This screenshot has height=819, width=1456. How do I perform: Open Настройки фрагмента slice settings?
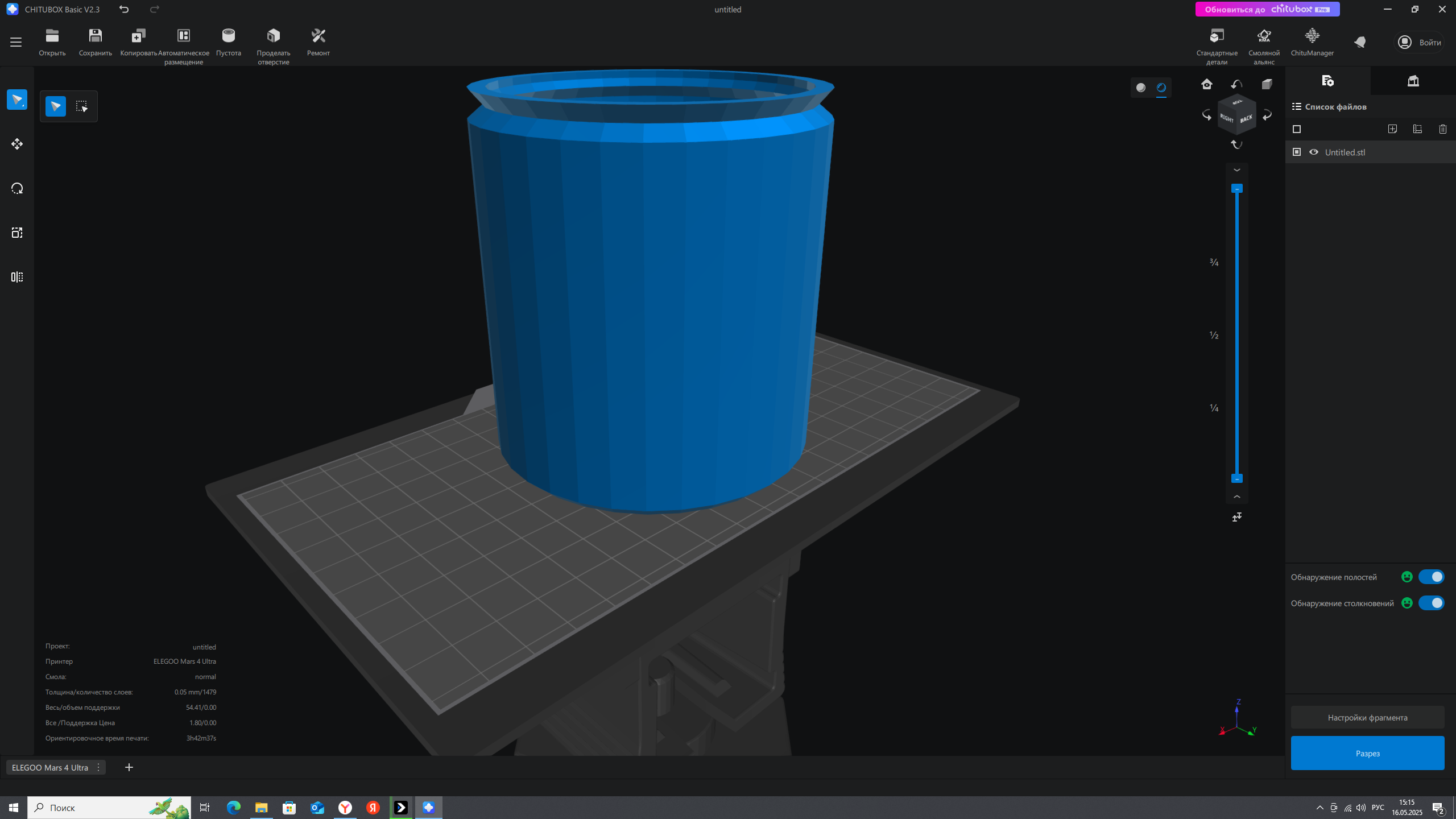(1367, 718)
